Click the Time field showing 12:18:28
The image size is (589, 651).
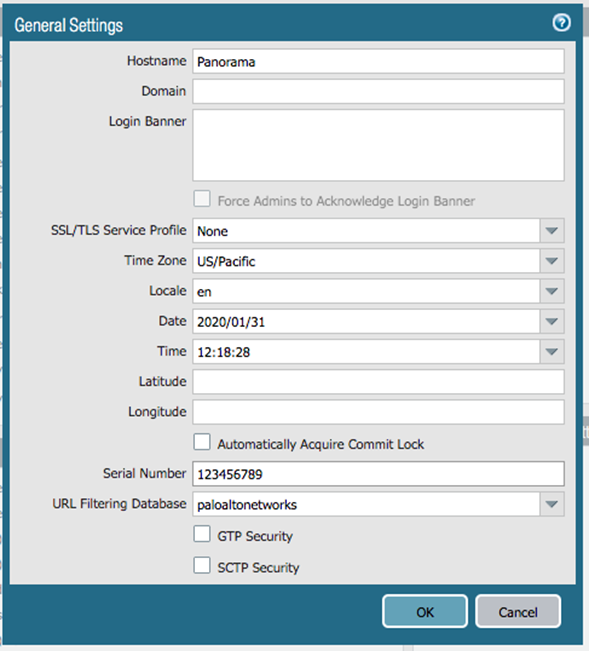click(x=366, y=352)
